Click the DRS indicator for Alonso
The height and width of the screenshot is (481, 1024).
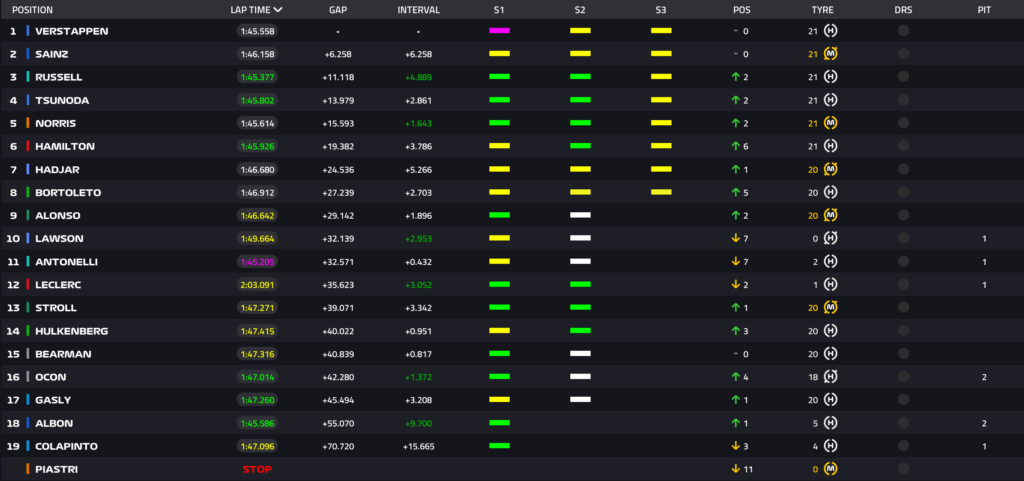pyautogui.click(x=903, y=215)
